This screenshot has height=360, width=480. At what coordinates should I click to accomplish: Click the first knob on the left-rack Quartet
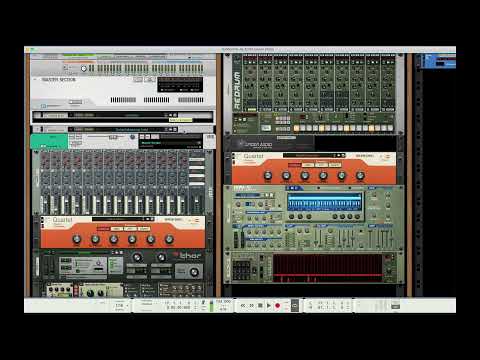click(77, 239)
